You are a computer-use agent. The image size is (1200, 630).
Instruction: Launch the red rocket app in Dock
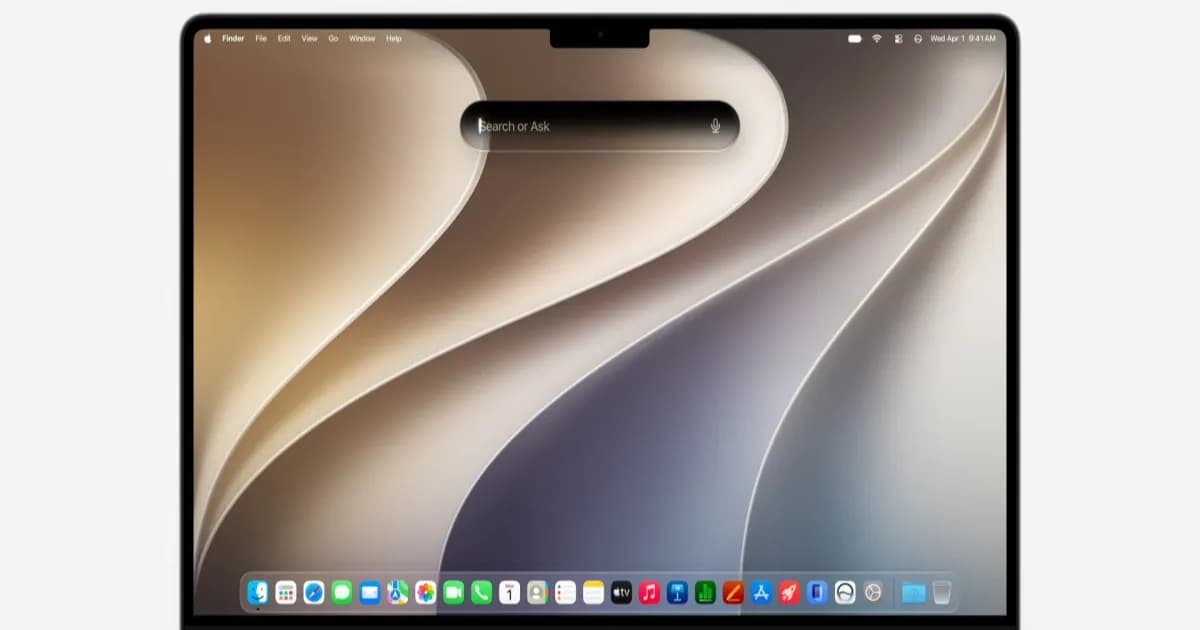pos(790,592)
